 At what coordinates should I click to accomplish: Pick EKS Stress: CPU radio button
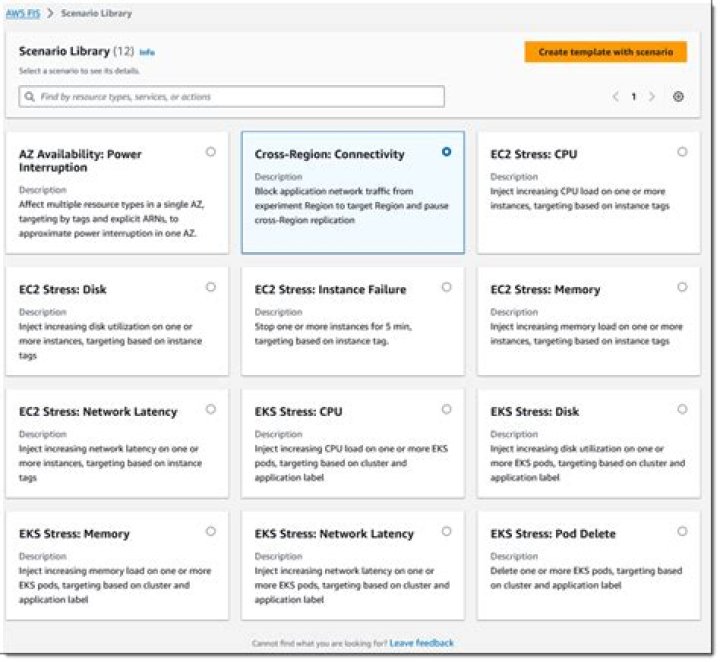(446, 409)
